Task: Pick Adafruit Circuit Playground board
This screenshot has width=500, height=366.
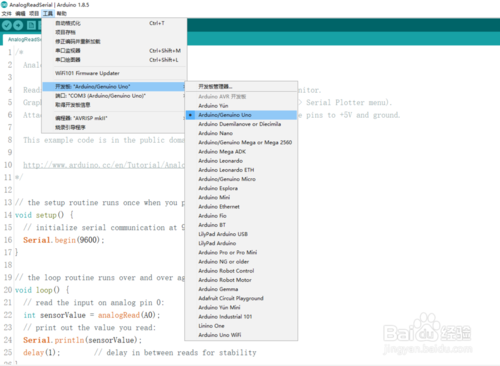Action: pyautogui.click(x=241, y=298)
